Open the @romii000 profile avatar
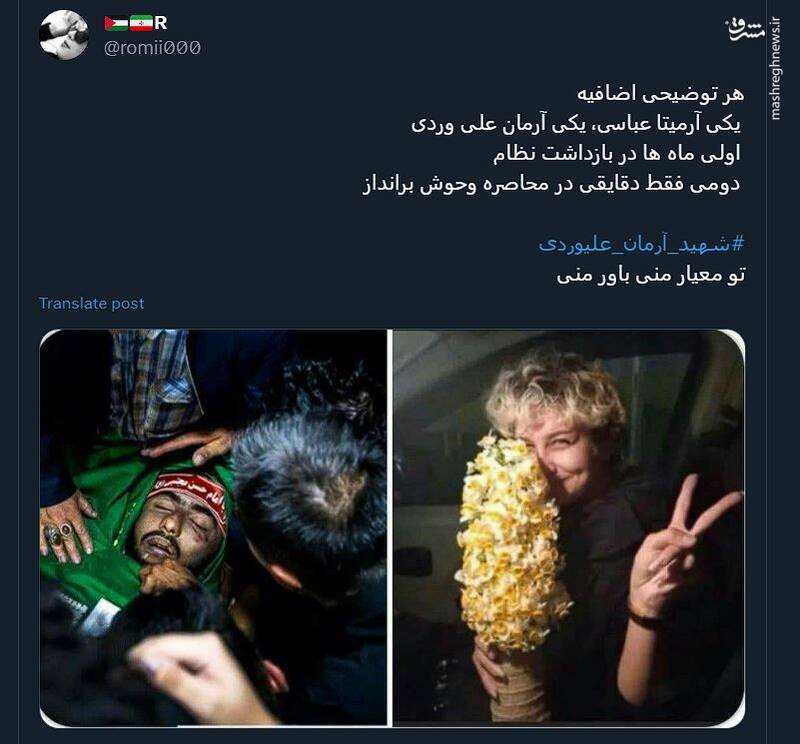The width and height of the screenshot is (800, 744). point(64,35)
